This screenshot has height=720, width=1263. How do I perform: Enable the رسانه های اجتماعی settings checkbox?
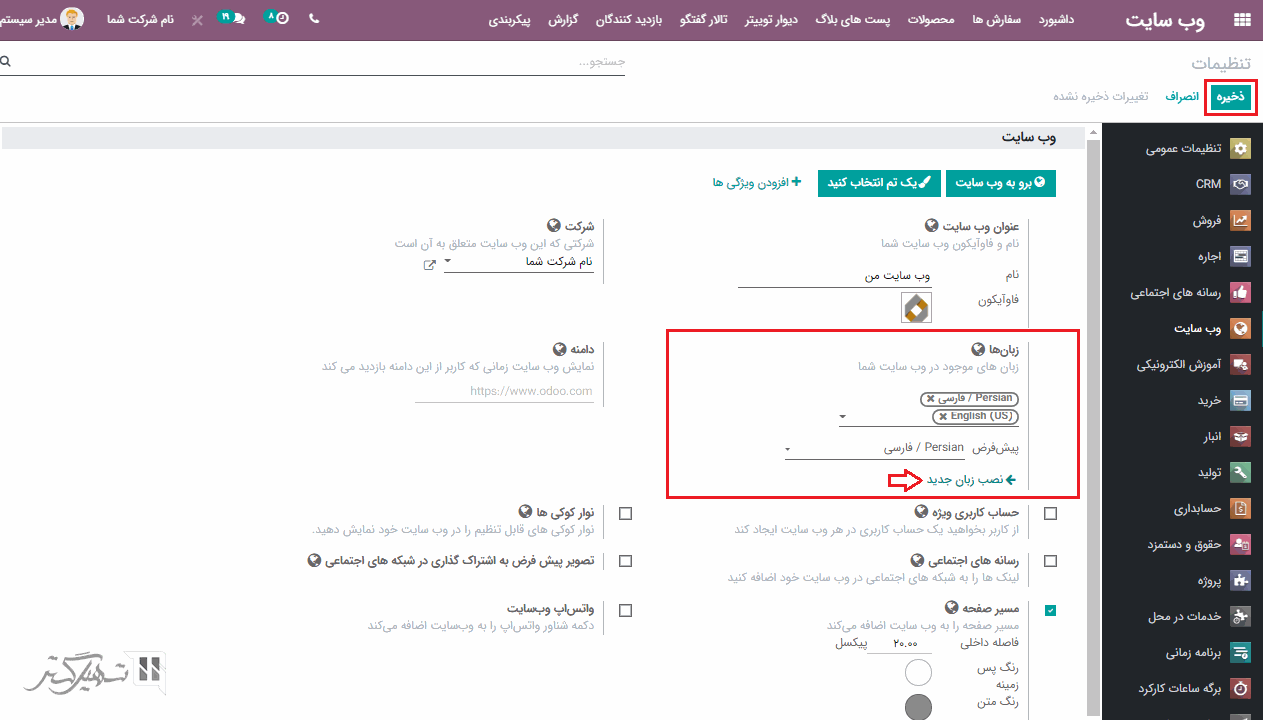1050,561
